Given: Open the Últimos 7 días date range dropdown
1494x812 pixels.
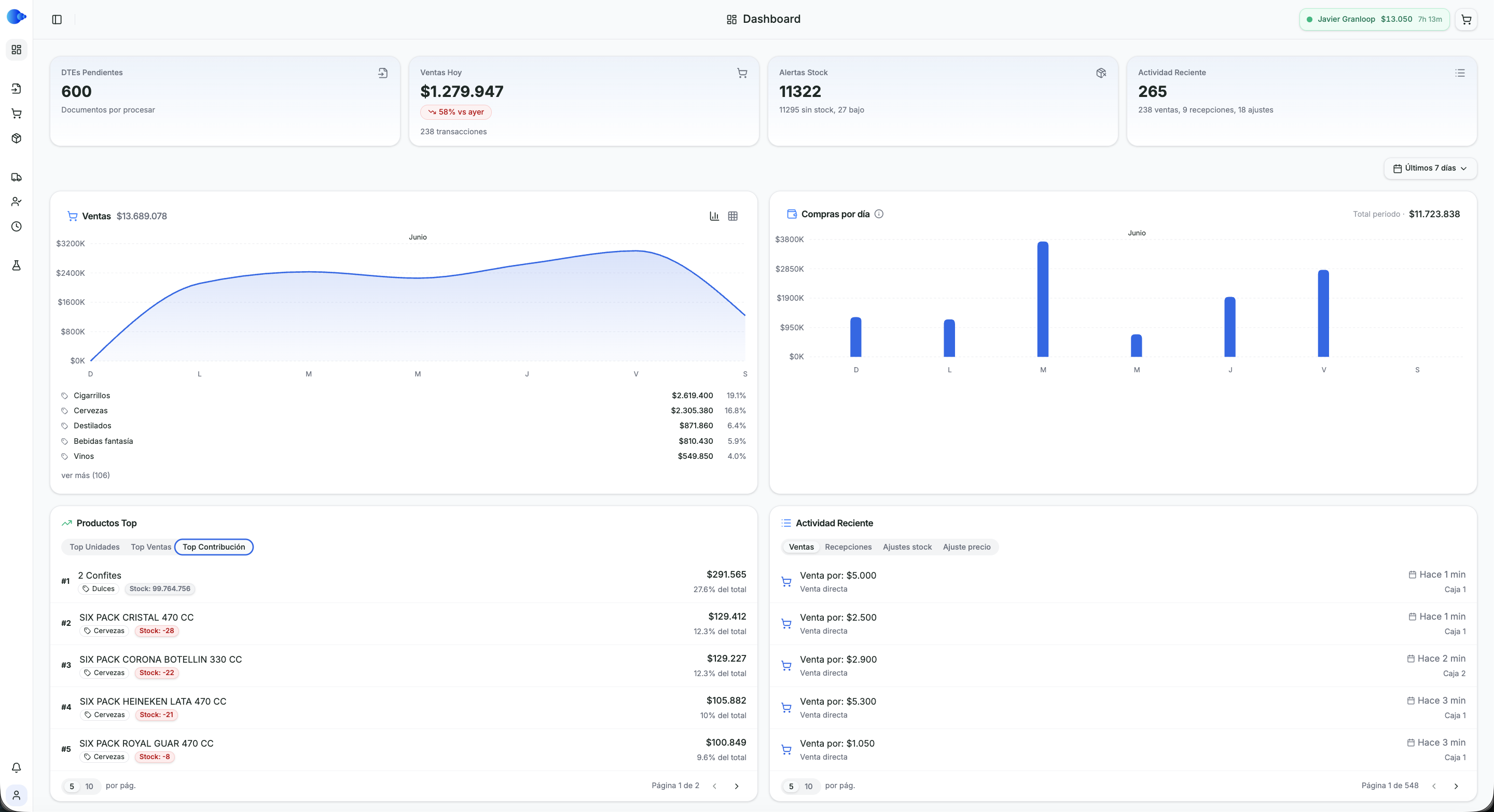Looking at the screenshot, I should click(1430, 168).
